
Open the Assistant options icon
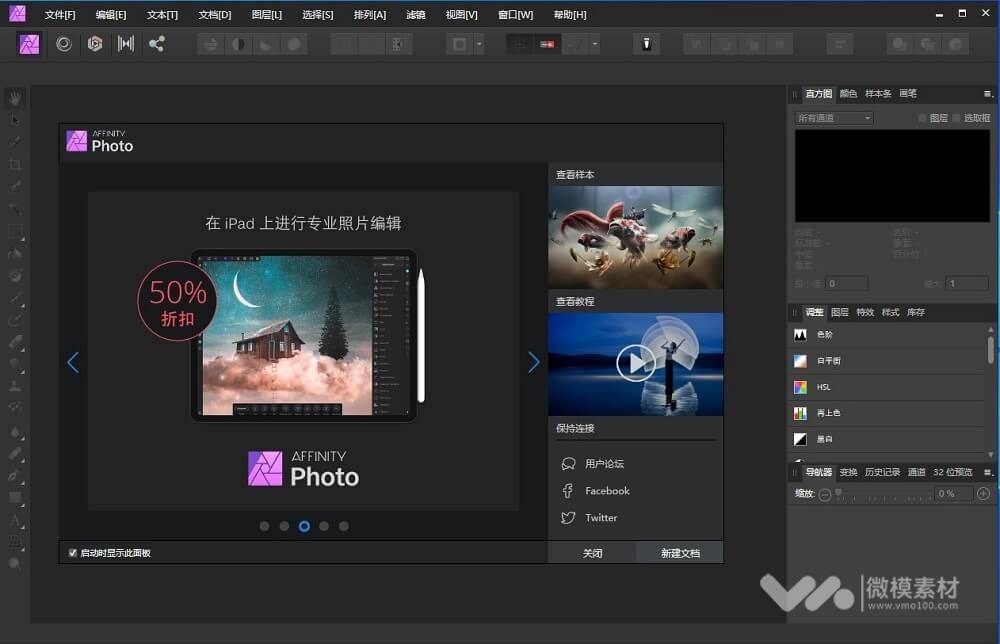point(646,44)
